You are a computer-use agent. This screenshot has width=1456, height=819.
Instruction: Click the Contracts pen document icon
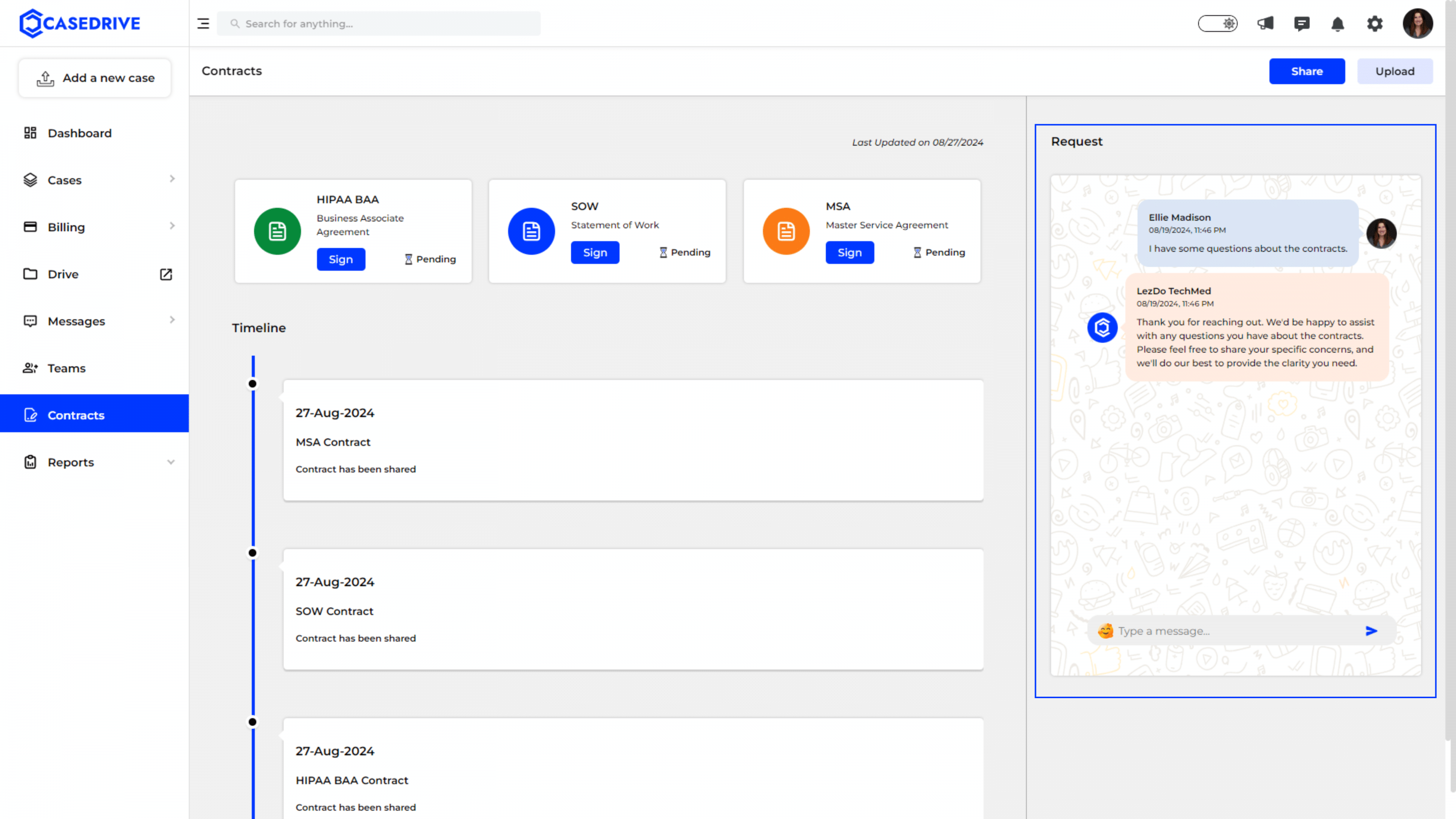click(30, 415)
